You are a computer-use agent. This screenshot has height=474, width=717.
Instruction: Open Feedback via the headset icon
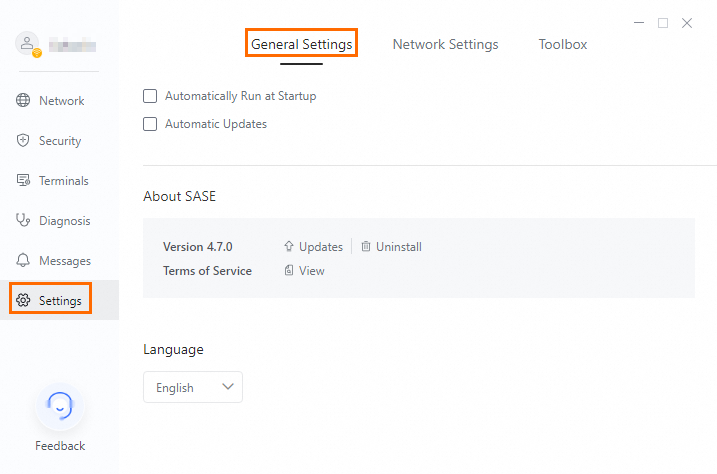click(x=60, y=407)
